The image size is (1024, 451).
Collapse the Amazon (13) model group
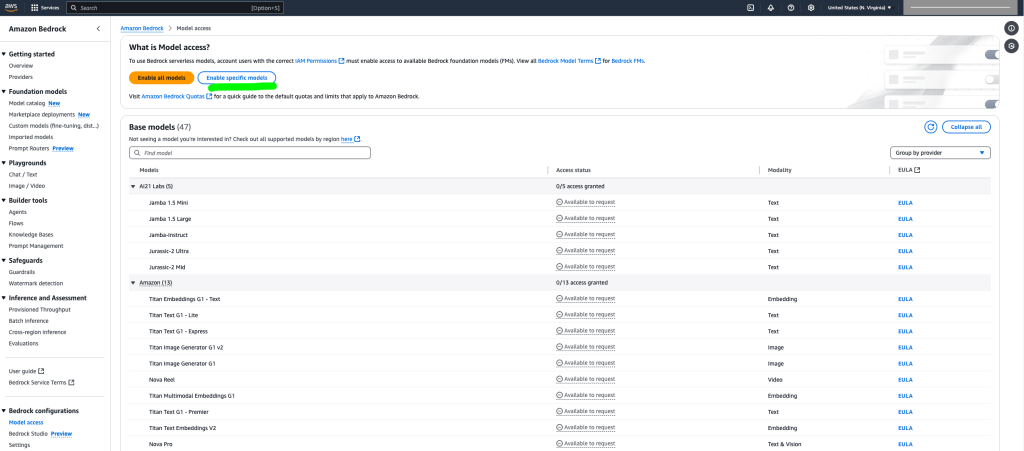pyautogui.click(x=133, y=283)
